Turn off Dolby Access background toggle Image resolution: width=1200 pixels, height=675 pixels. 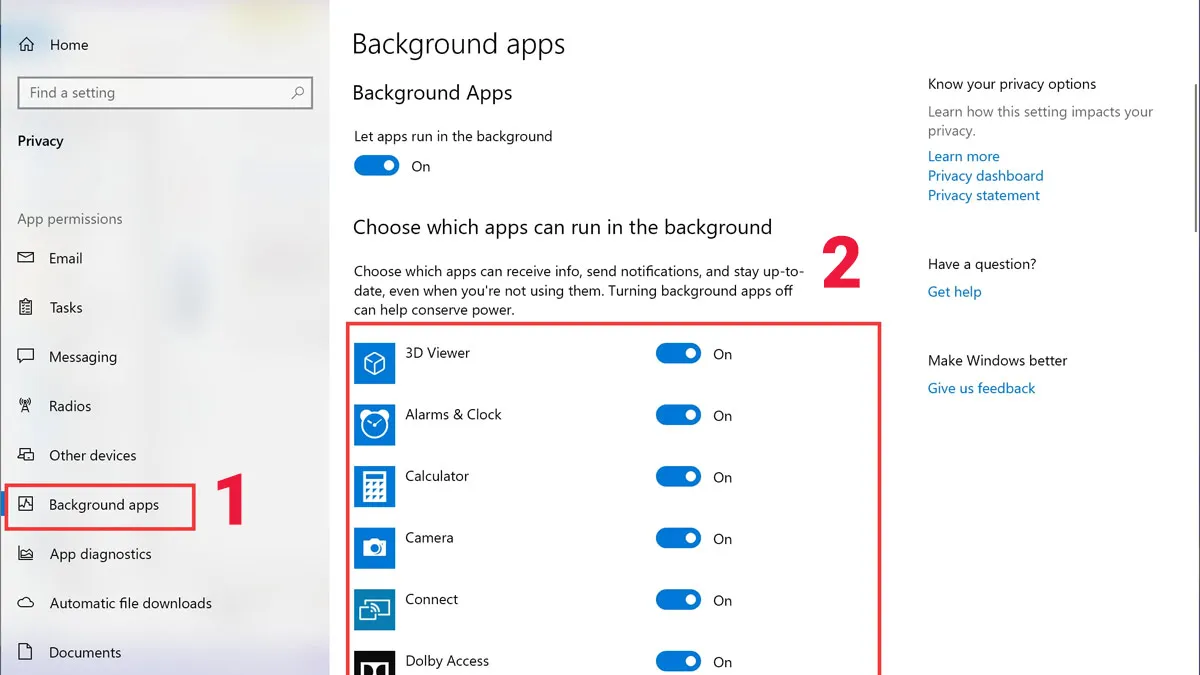click(x=678, y=661)
